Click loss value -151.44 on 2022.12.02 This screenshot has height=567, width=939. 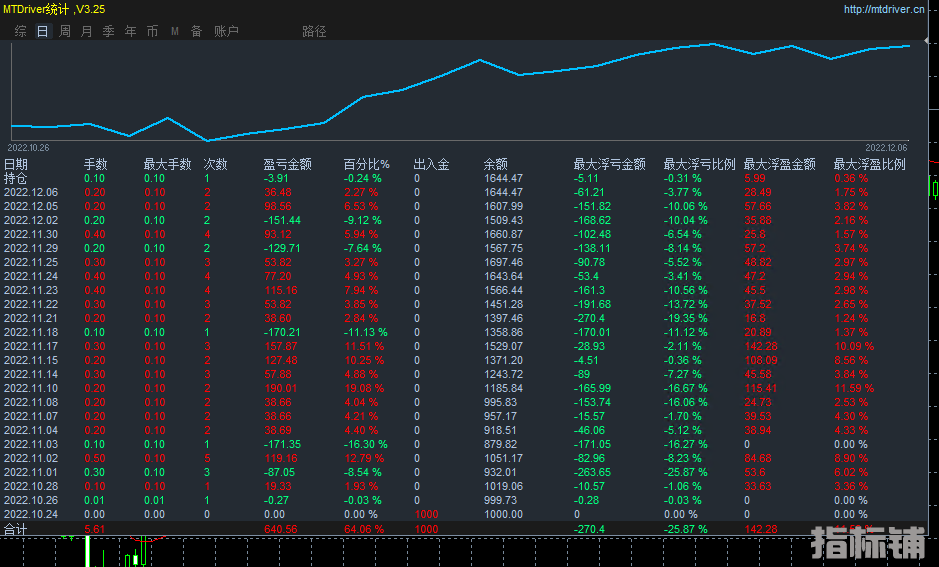[x=282, y=220]
